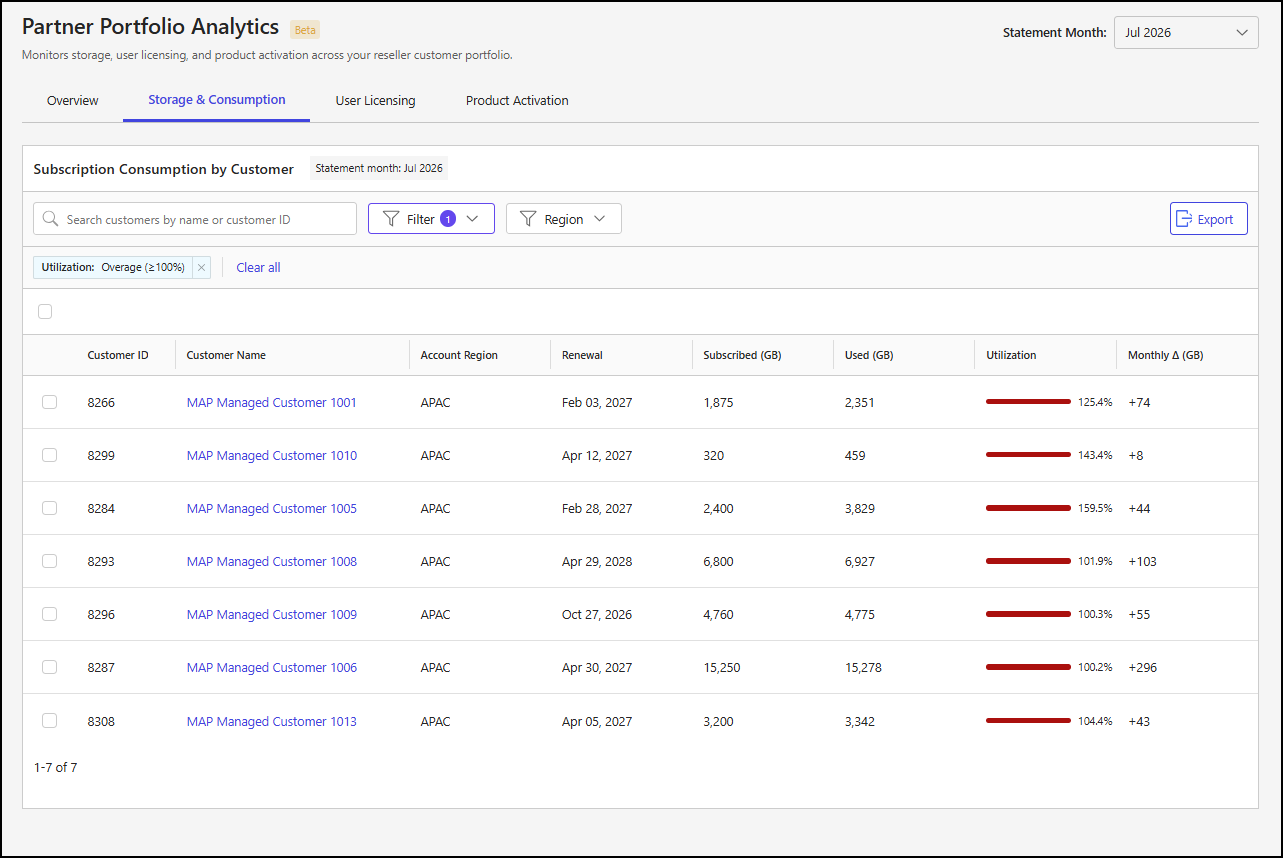Click the funnel icon on Filter button
This screenshot has width=1283, height=858.
pos(391,219)
